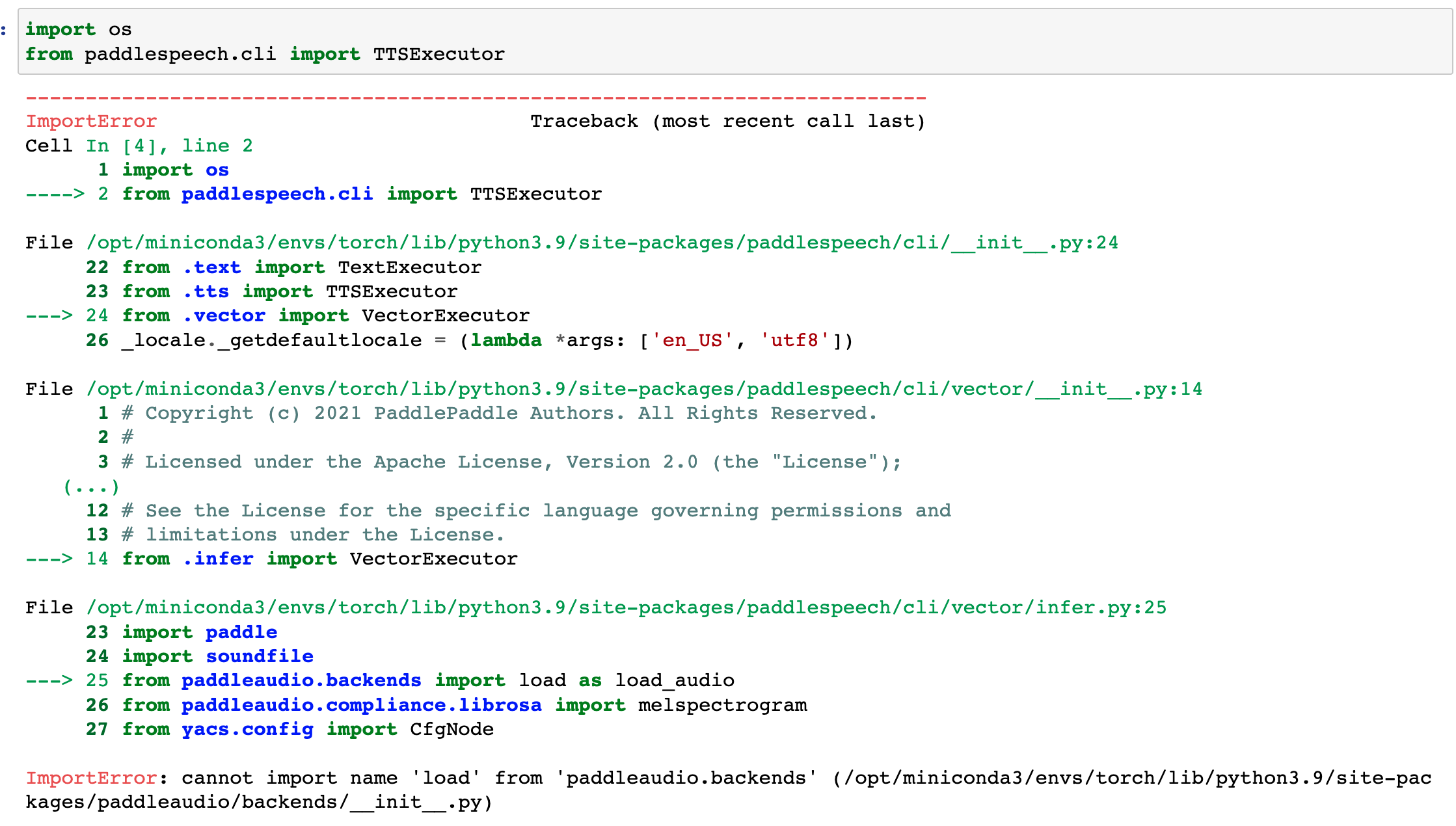Select the ImportError traceback header

pyautogui.click(x=91, y=121)
